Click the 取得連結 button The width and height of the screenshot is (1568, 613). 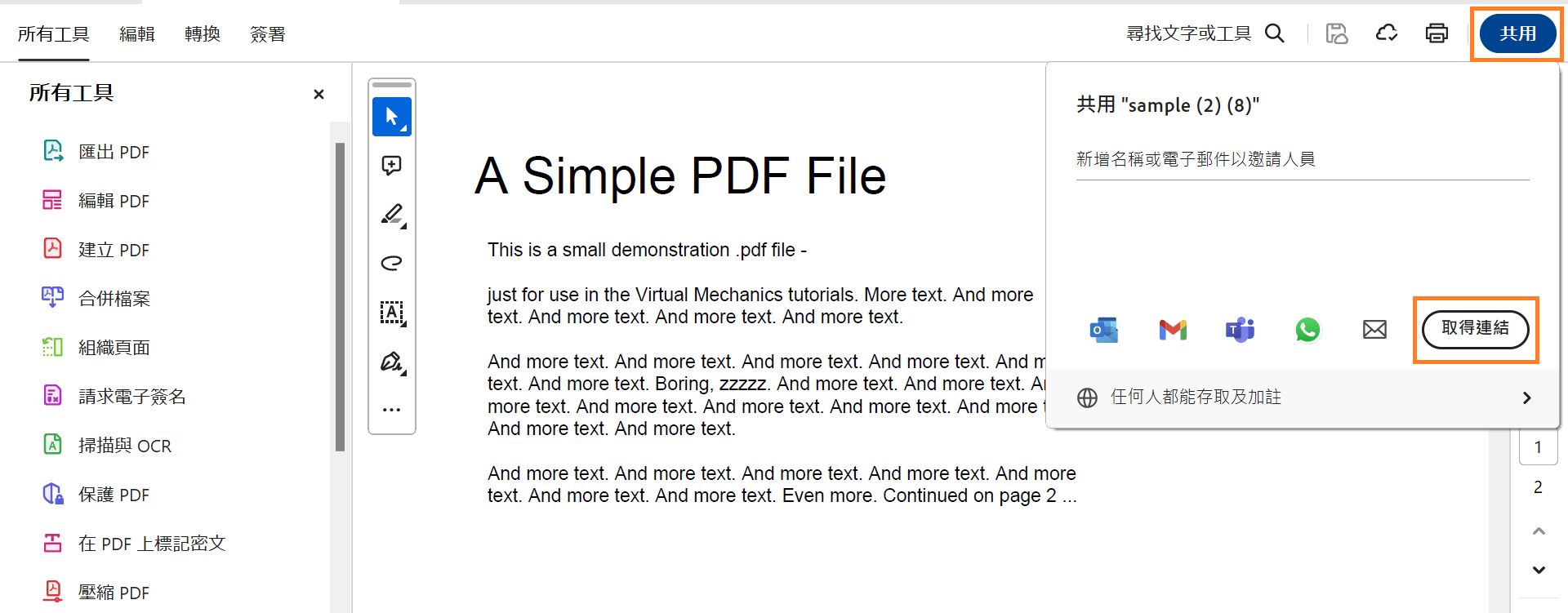1475,329
